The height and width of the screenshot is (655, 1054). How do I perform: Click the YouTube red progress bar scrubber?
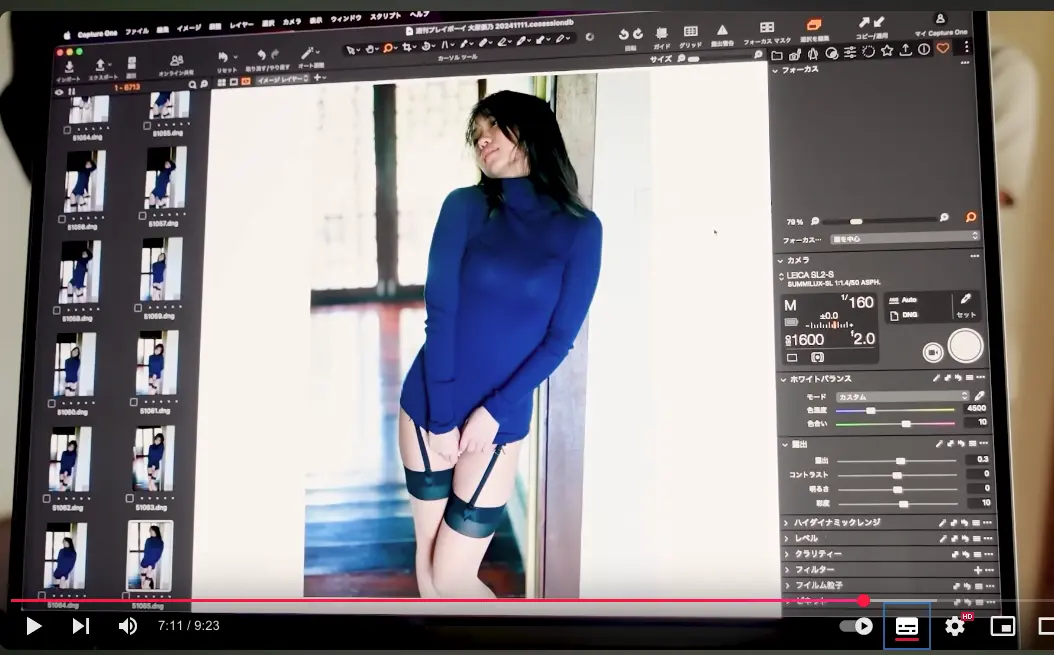(x=864, y=601)
